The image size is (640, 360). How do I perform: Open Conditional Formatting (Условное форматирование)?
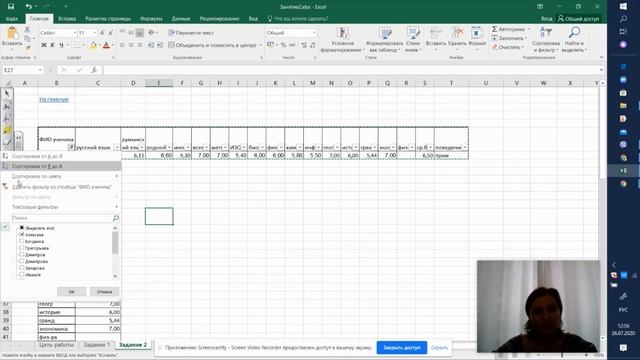tap(342, 40)
